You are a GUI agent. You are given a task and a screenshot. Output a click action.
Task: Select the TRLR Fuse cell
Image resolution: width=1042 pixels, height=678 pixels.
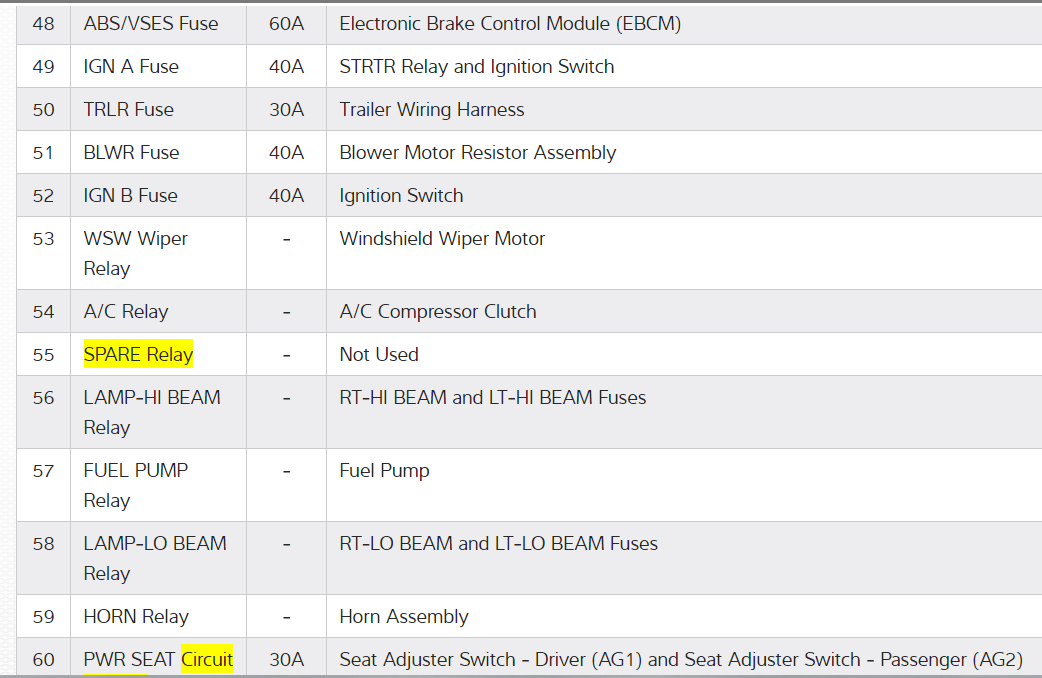coord(129,109)
